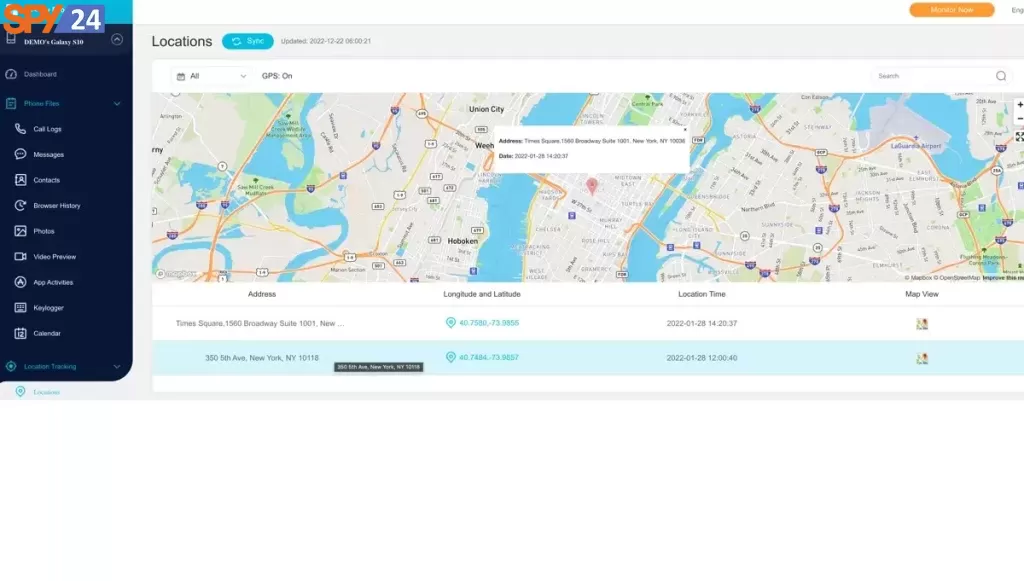Zoom in the map with the plus button
This screenshot has width=1024, height=581.
click(1019, 104)
